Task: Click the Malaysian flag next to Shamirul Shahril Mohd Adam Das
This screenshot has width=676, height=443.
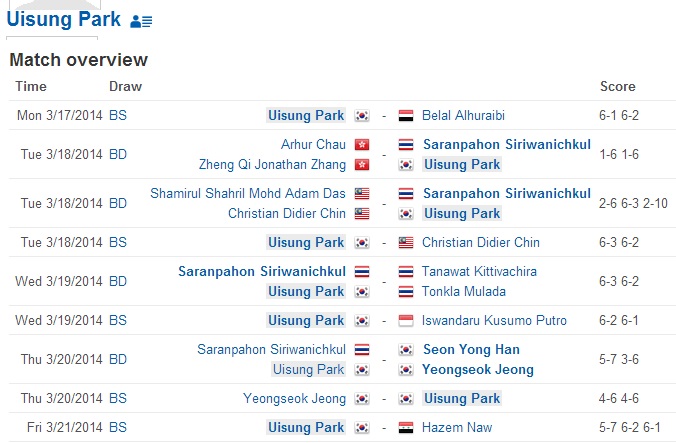Action: [x=362, y=193]
